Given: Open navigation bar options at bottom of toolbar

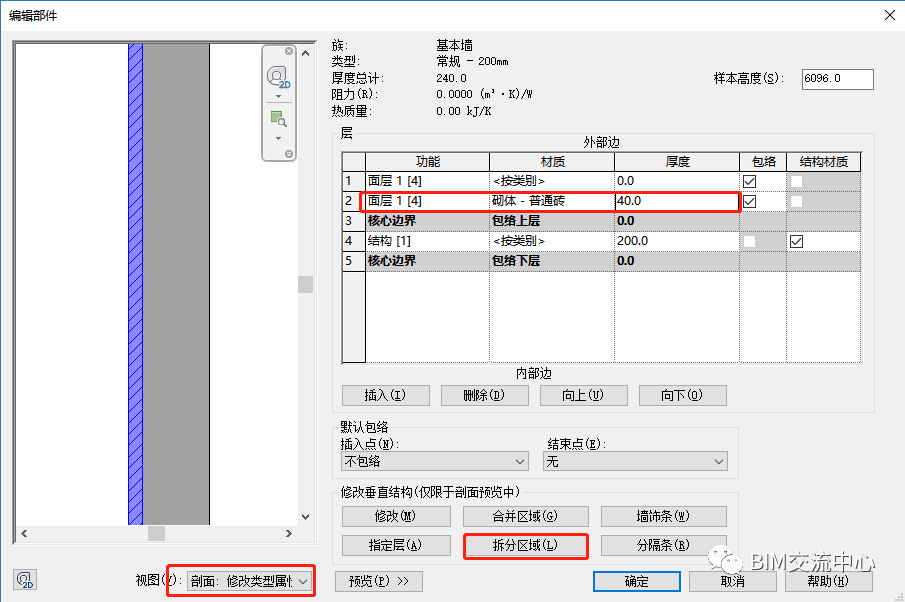Looking at the screenshot, I should click(289, 154).
